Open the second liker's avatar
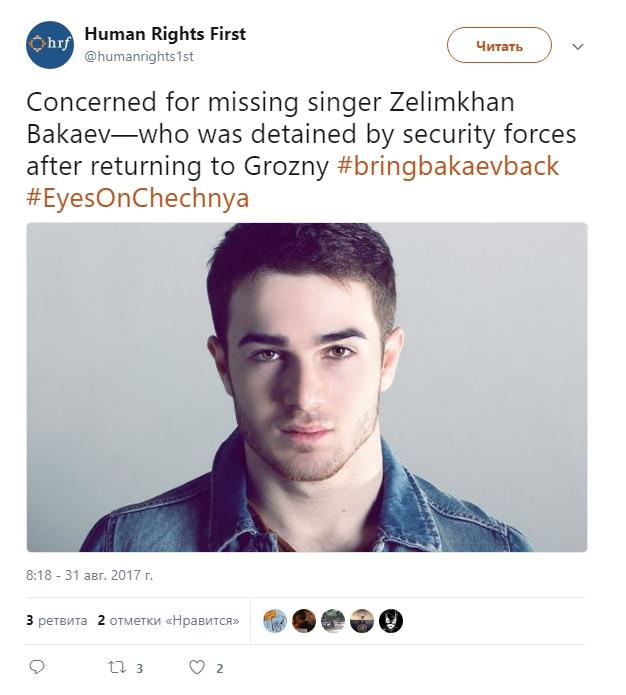626x695 pixels. point(304,621)
